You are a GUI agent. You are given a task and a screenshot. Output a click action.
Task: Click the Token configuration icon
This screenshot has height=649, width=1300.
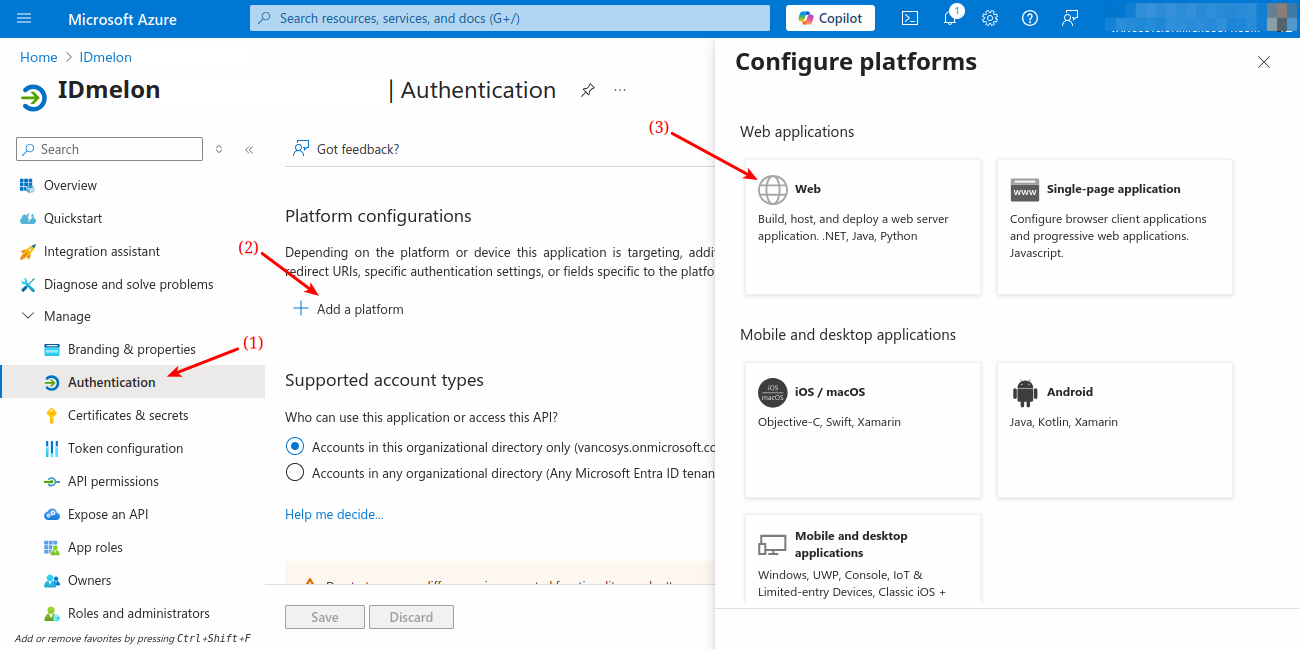point(51,448)
